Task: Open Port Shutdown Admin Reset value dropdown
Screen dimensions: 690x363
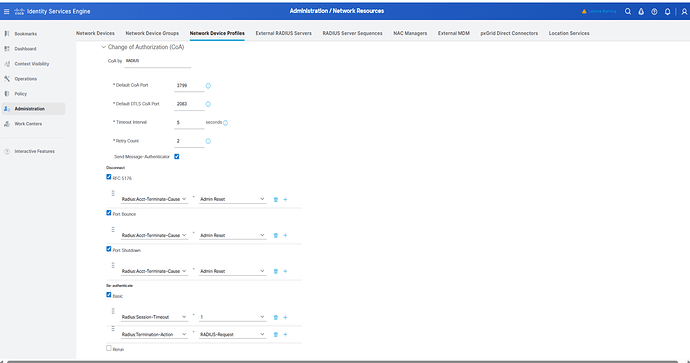Action: 232,271
